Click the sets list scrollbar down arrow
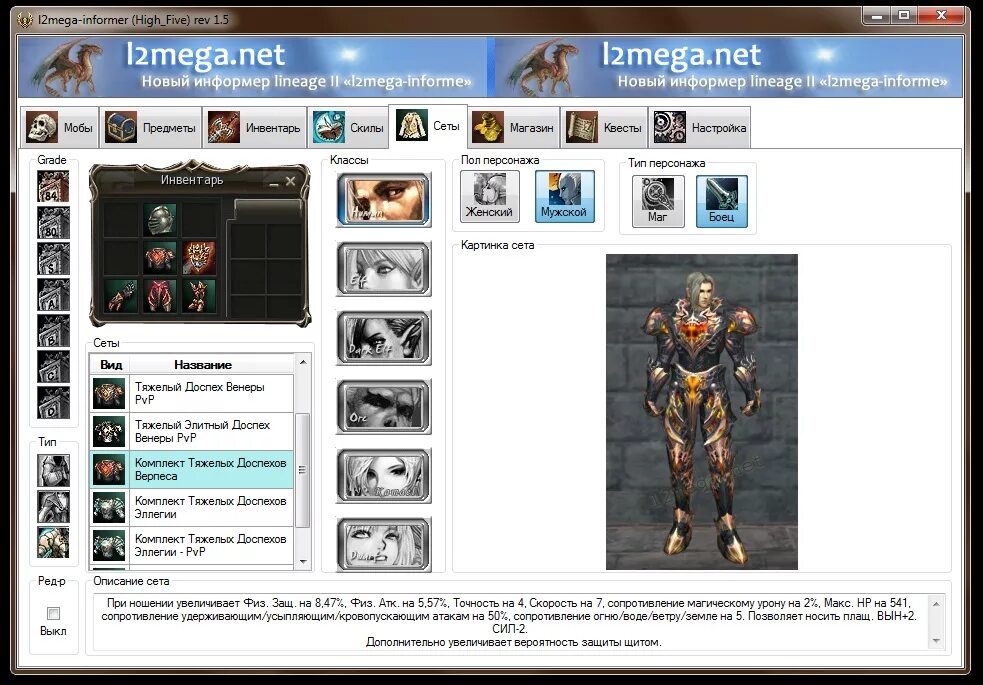 click(x=303, y=562)
